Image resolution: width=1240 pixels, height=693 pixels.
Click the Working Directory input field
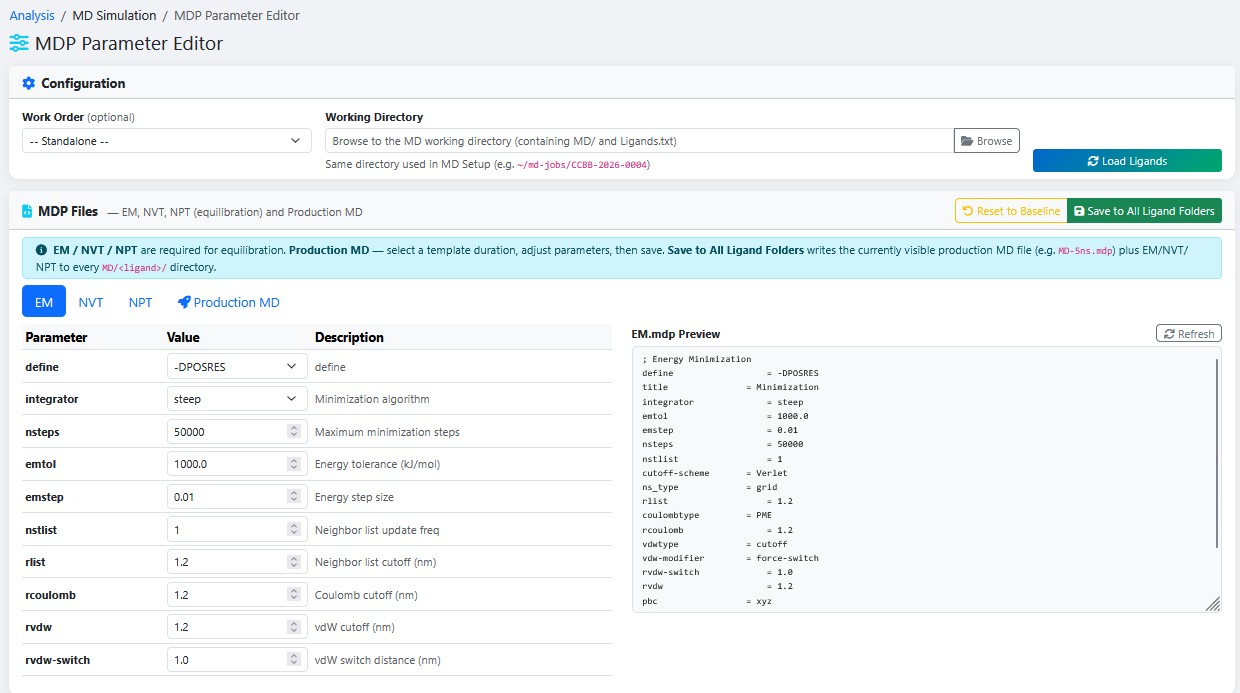(x=640, y=141)
